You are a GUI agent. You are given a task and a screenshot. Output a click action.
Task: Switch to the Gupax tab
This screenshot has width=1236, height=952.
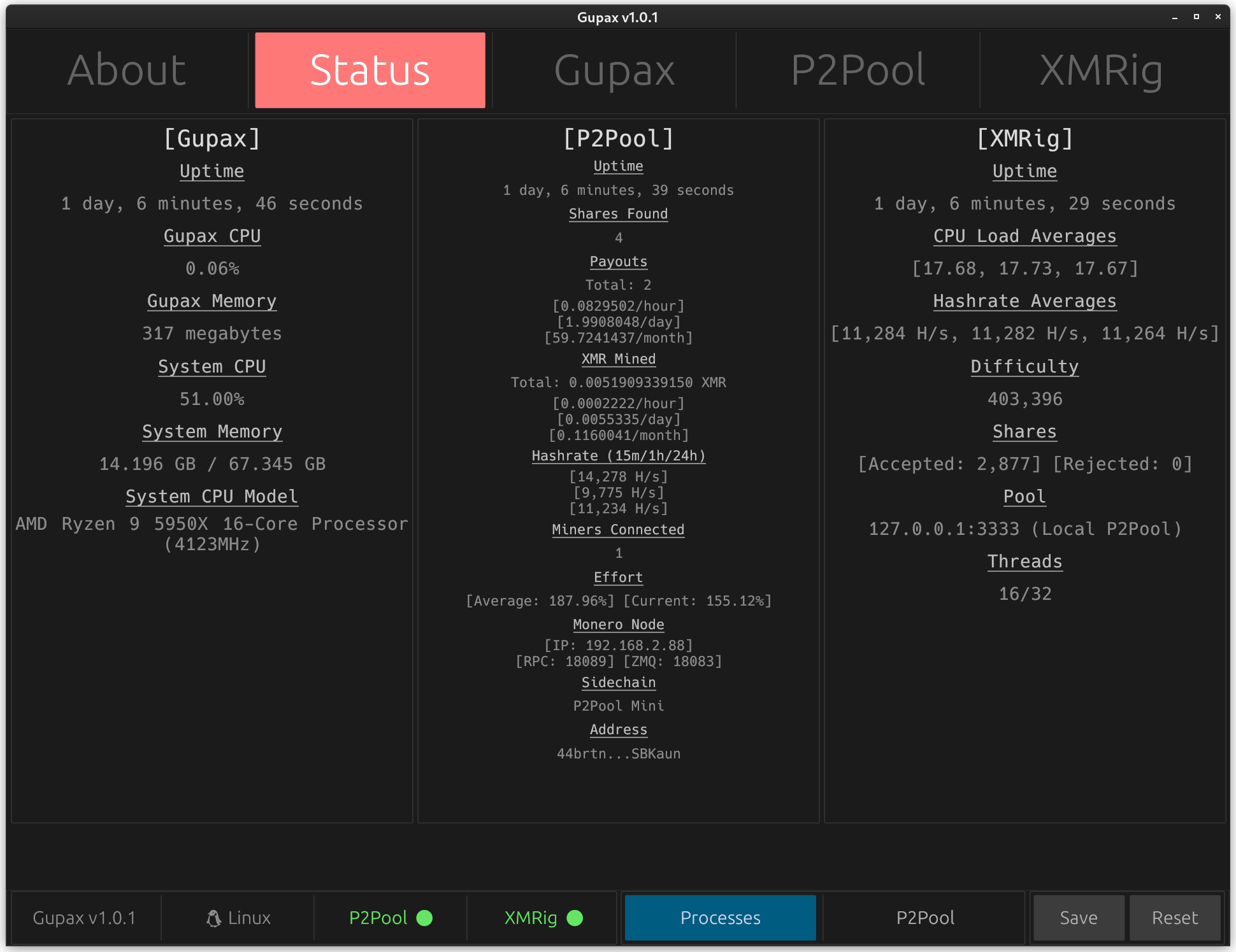[614, 70]
